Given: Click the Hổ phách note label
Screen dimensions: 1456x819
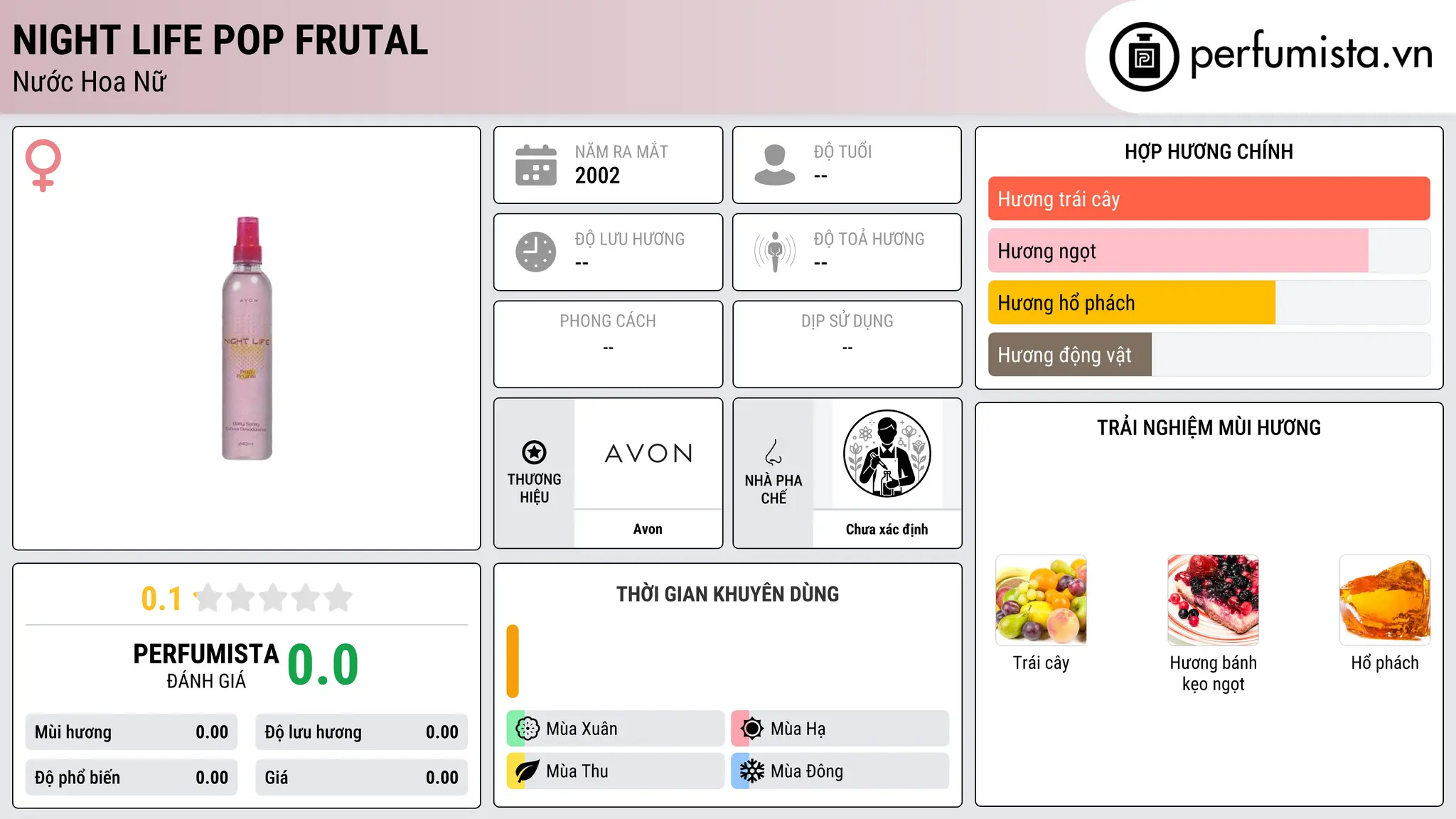Looking at the screenshot, I should [1385, 663].
